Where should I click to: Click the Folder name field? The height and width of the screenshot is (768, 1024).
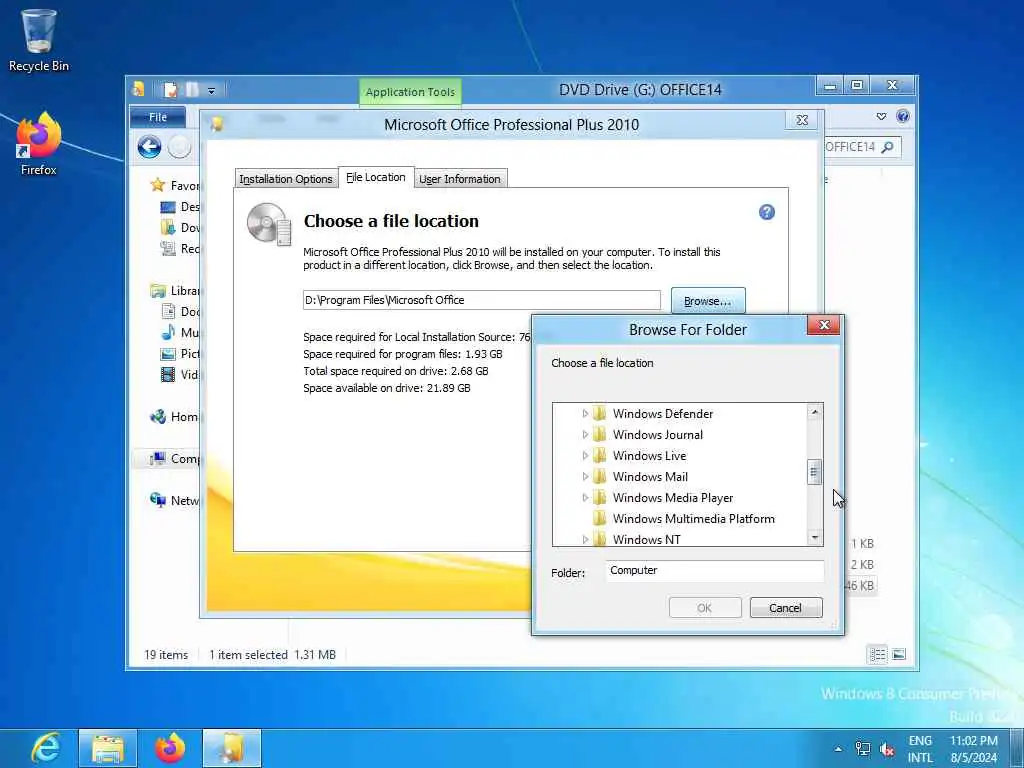[x=714, y=571]
